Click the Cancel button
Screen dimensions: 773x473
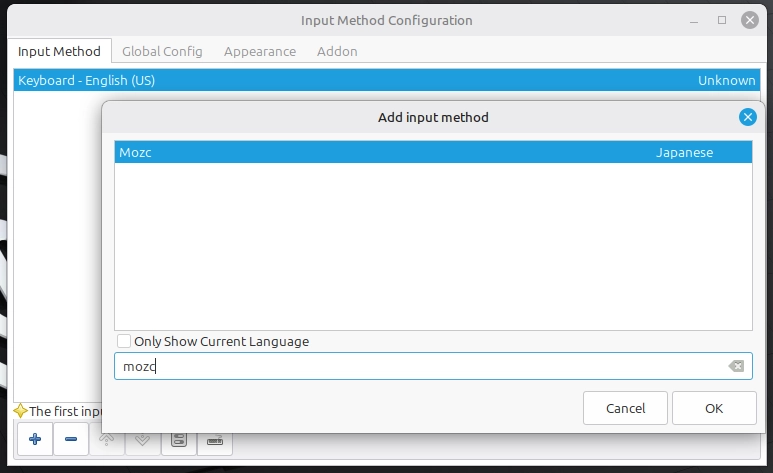625,408
